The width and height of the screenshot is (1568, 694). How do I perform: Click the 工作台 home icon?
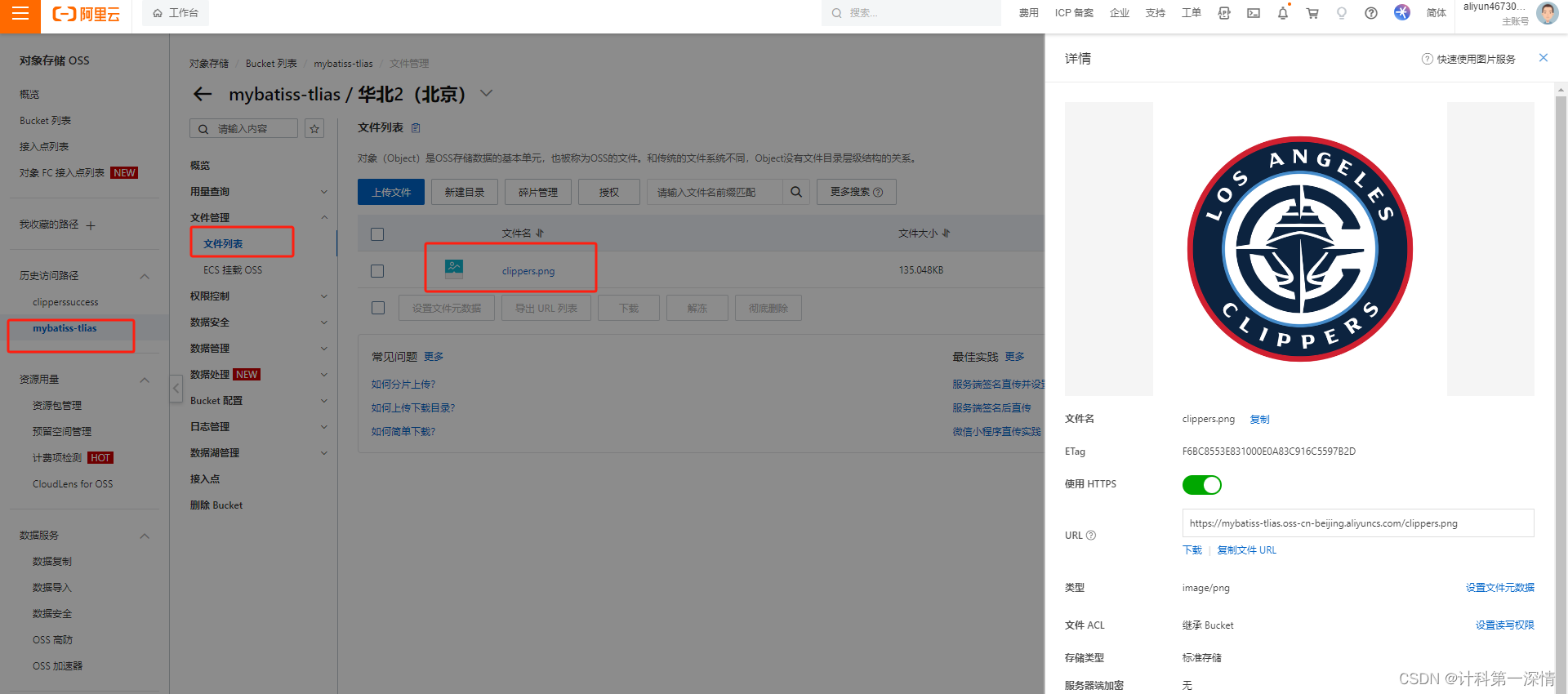pyautogui.click(x=158, y=13)
